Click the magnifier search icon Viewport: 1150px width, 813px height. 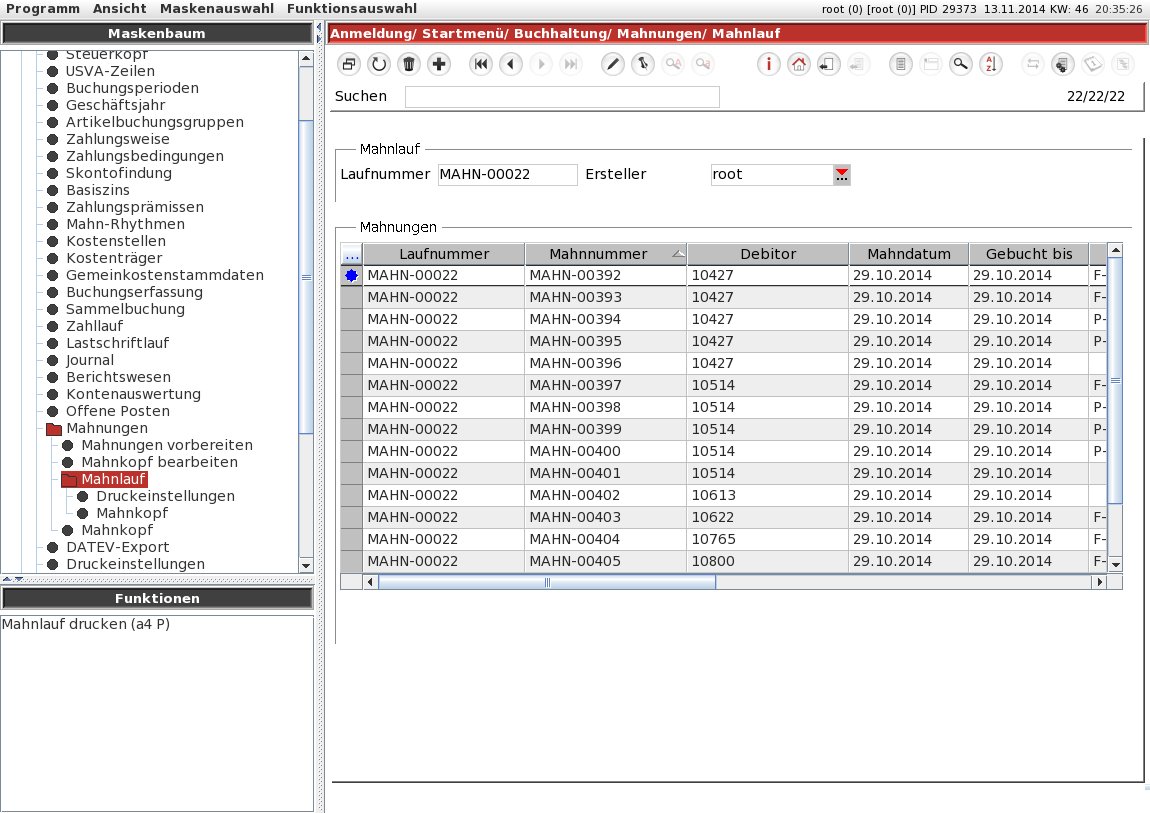coord(960,65)
